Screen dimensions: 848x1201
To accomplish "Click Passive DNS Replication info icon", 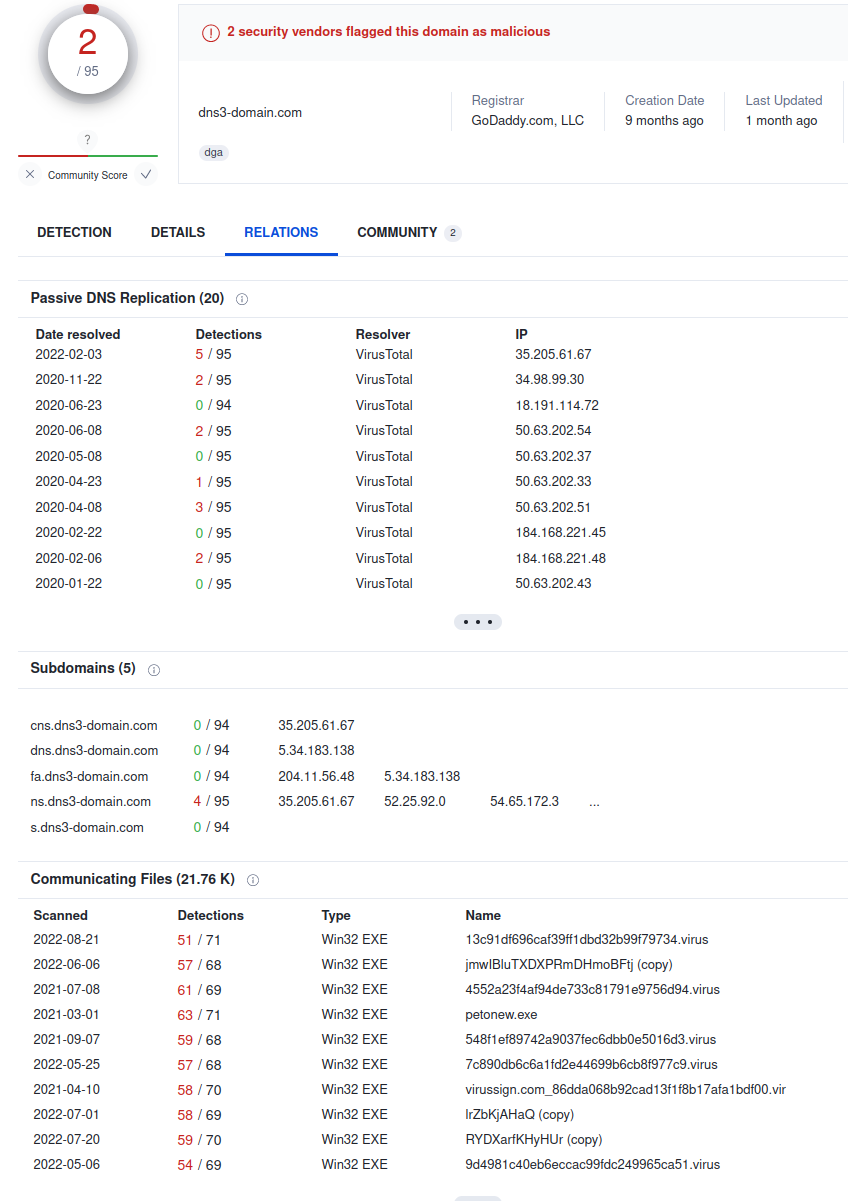I will (x=242, y=299).
